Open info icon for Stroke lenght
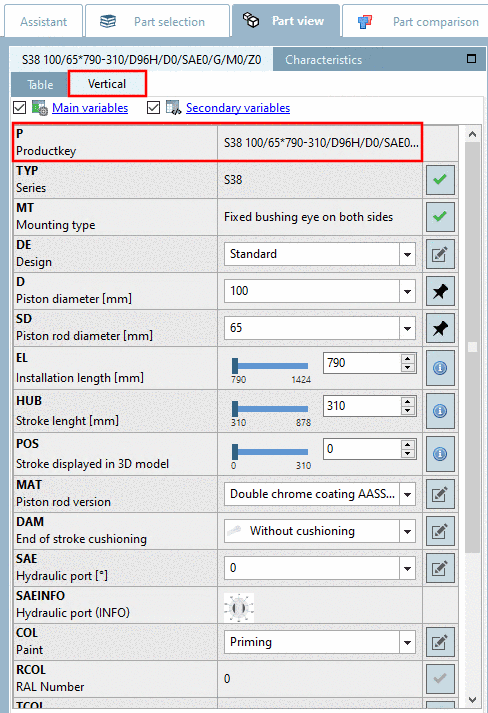The image size is (488, 713). pyautogui.click(x=440, y=411)
